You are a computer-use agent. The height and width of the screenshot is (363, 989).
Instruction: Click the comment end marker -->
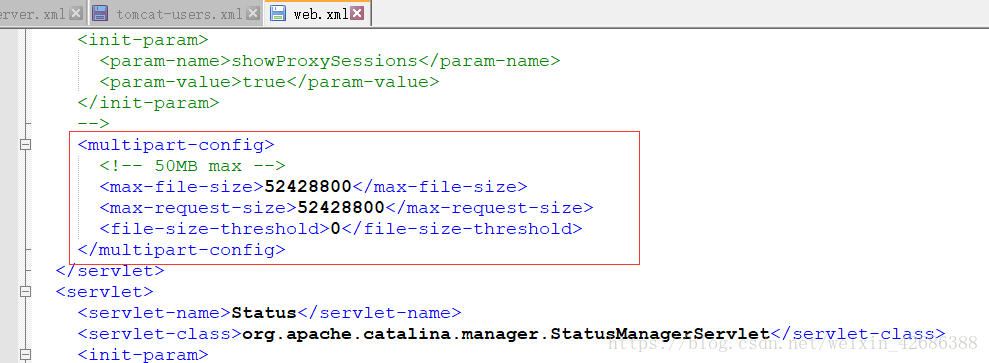(93, 124)
